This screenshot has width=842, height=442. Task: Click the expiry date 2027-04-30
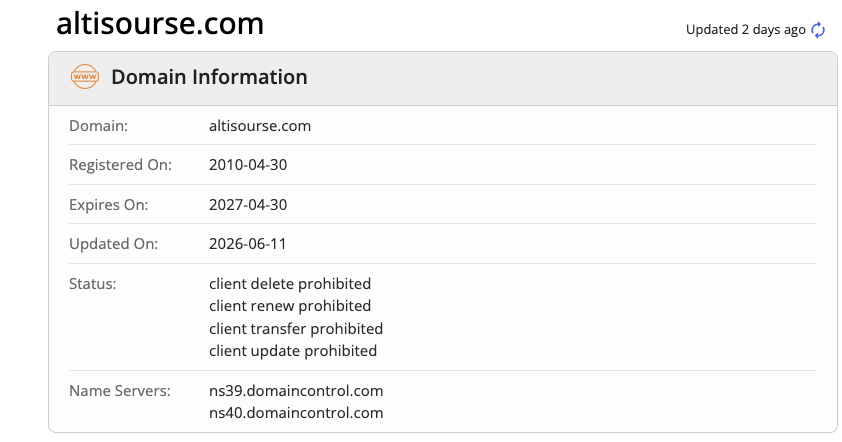click(248, 205)
